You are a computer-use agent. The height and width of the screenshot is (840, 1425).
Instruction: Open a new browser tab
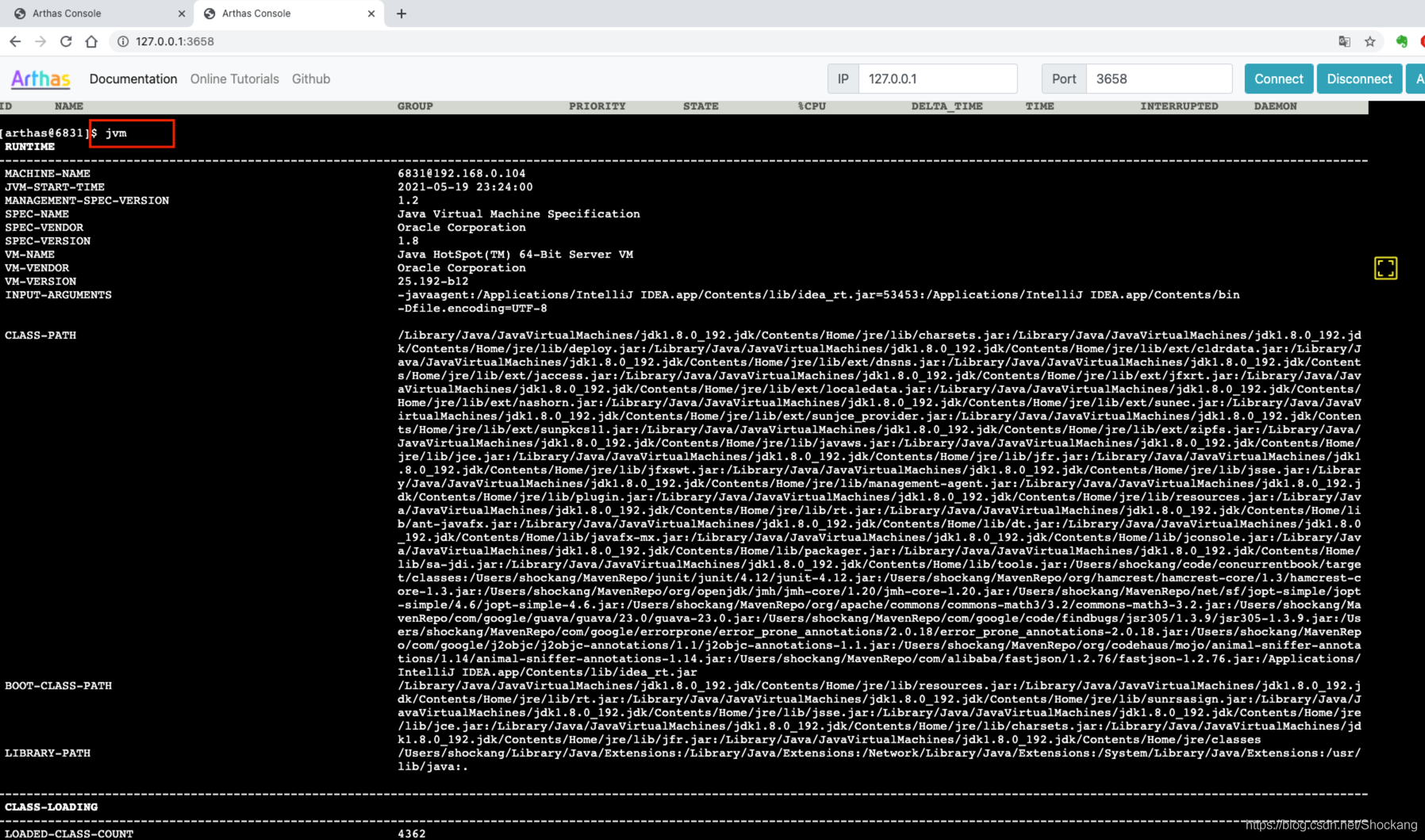click(x=401, y=13)
